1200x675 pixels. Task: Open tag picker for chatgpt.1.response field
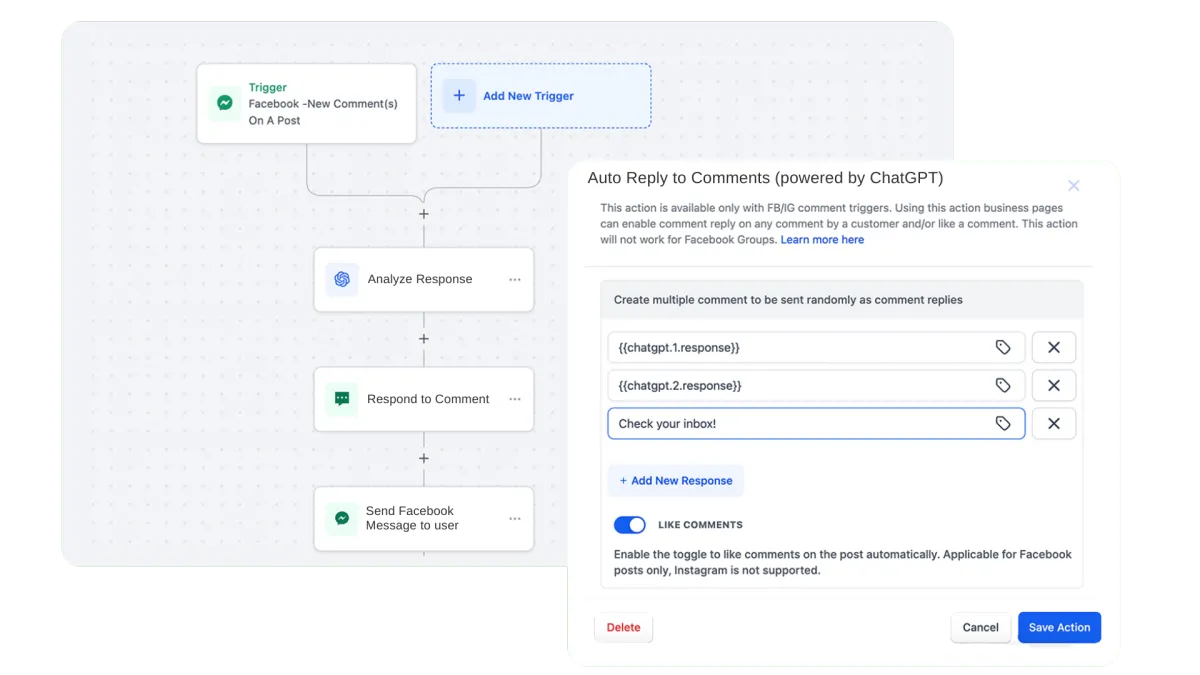(1003, 347)
